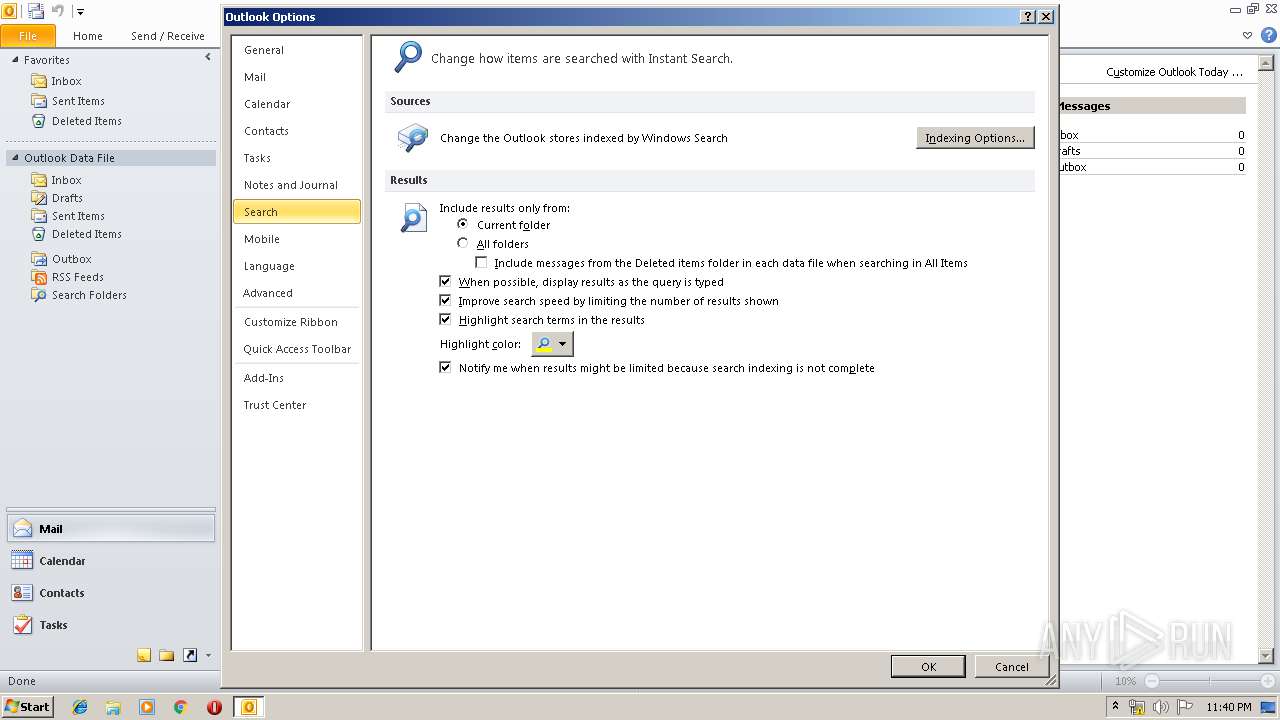Launch Internet Explorer from the taskbar
This screenshot has width=1280, height=720.
pos(80,707)
